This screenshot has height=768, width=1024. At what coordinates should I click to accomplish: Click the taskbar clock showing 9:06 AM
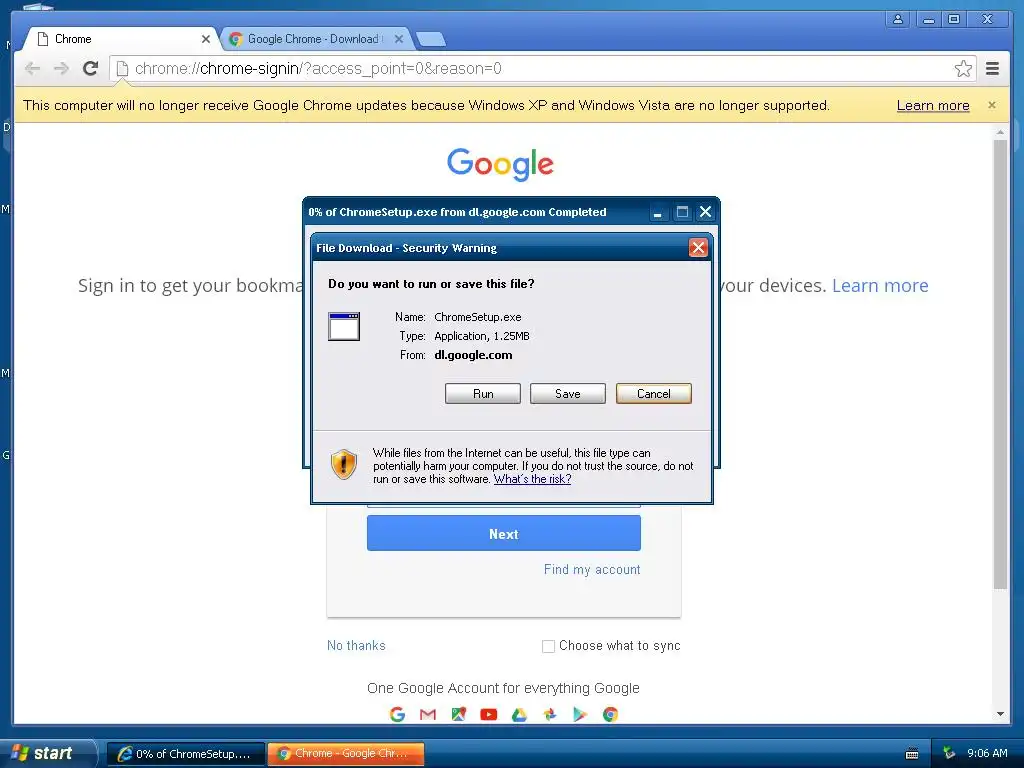(987, 754)
